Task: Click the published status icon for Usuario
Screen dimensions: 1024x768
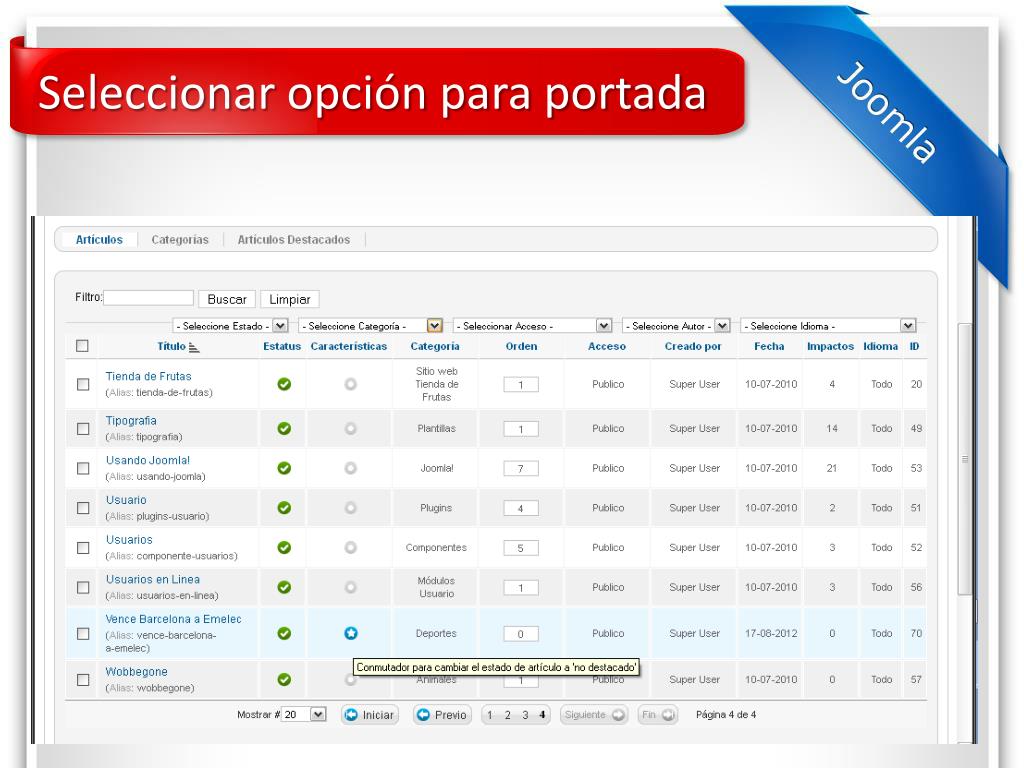Action: (284, 507)
